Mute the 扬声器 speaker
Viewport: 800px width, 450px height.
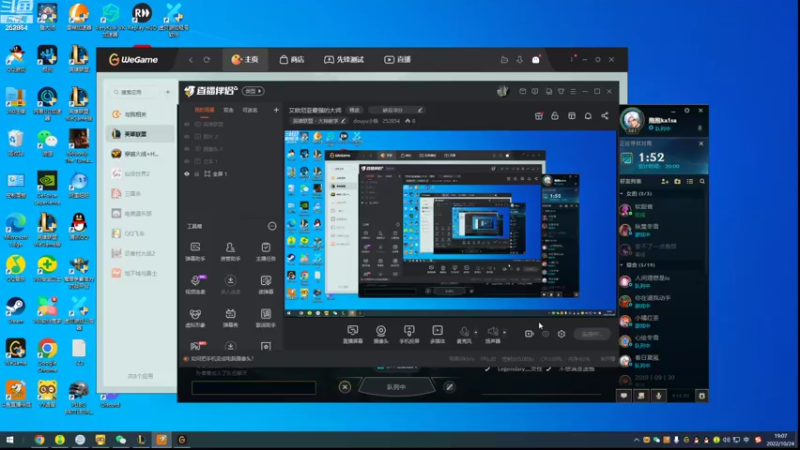(x=492, y=334)
